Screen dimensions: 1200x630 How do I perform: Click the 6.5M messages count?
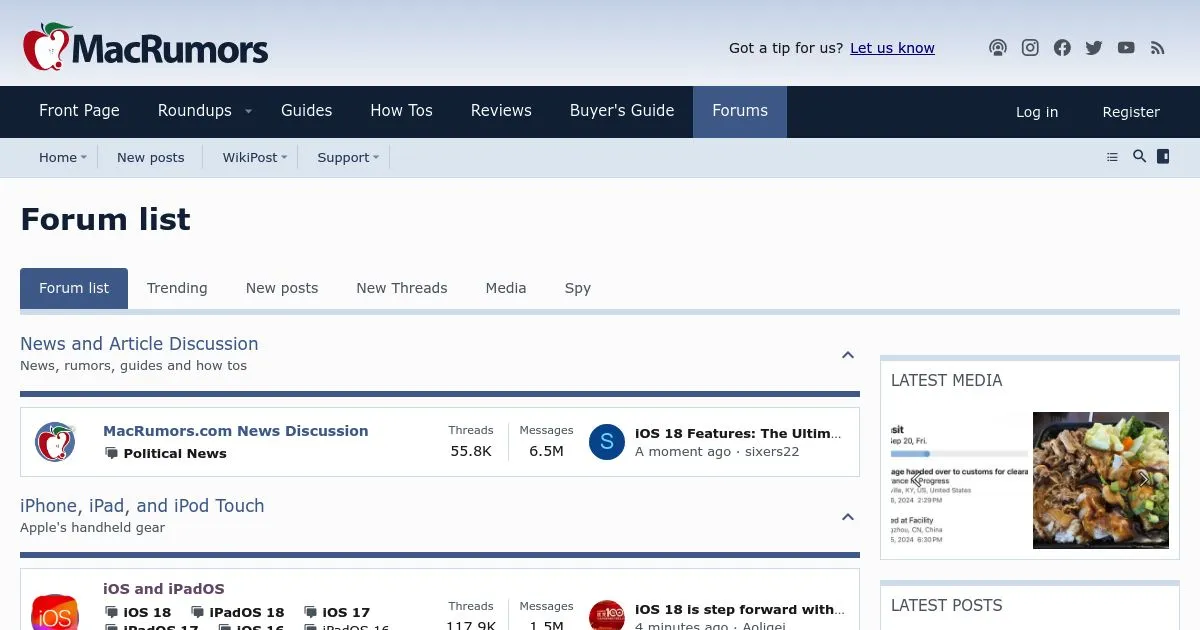[x=546, y=451]
